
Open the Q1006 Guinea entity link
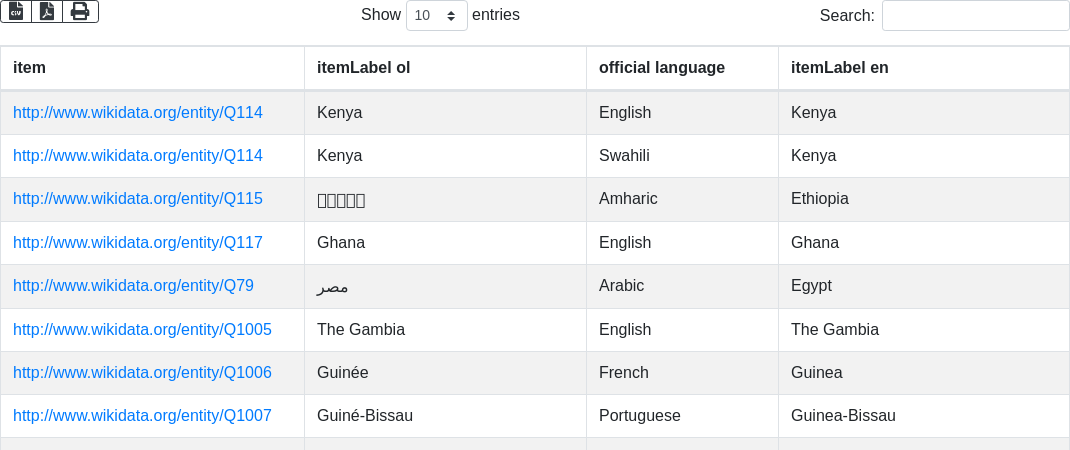(142, 372)
